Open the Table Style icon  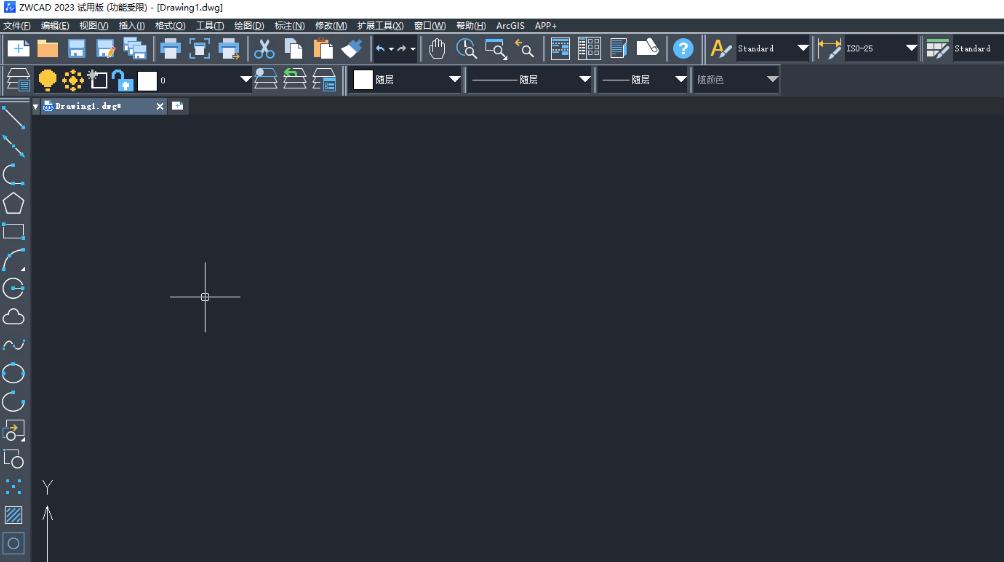(938, 49)
